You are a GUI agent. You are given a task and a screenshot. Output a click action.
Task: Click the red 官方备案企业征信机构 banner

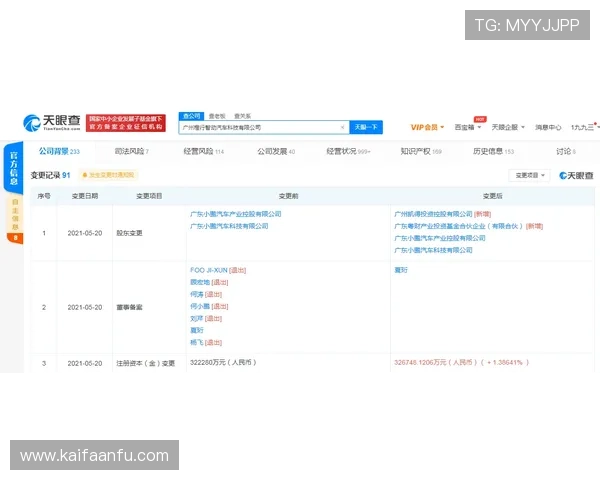click(x=126, y=123)
